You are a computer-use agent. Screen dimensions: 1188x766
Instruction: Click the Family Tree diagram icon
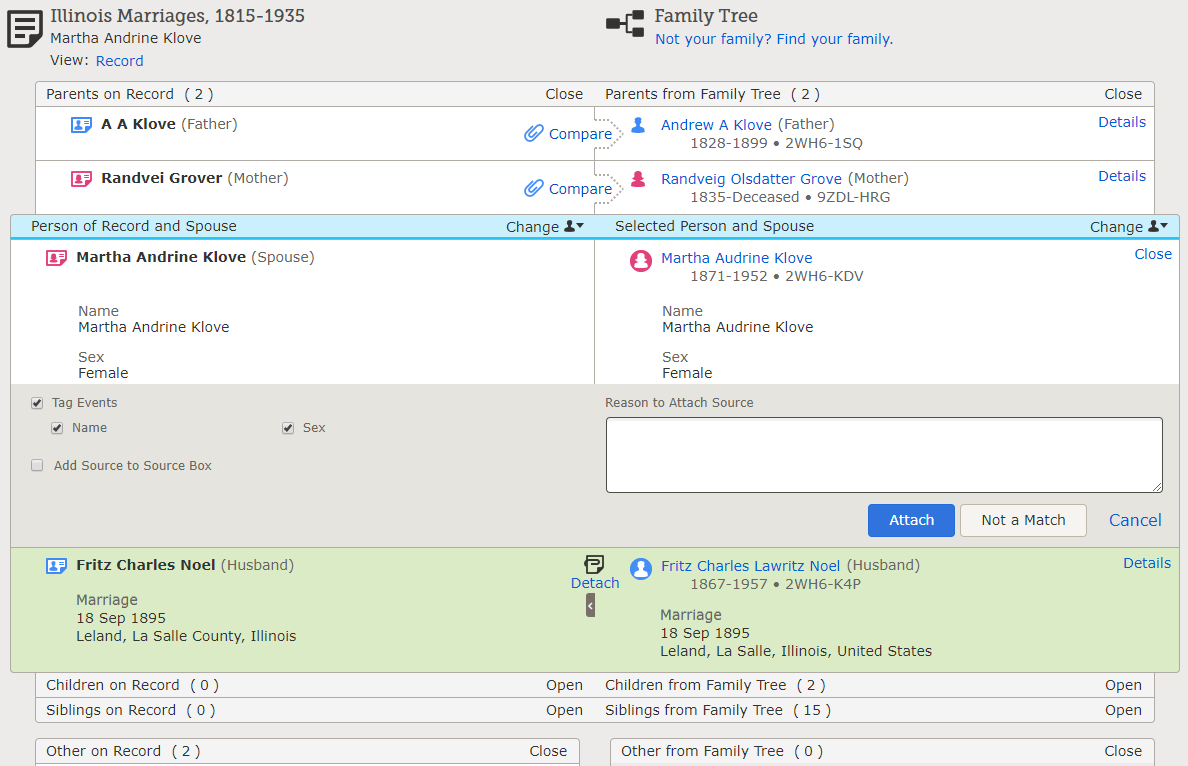click(625, 25)
